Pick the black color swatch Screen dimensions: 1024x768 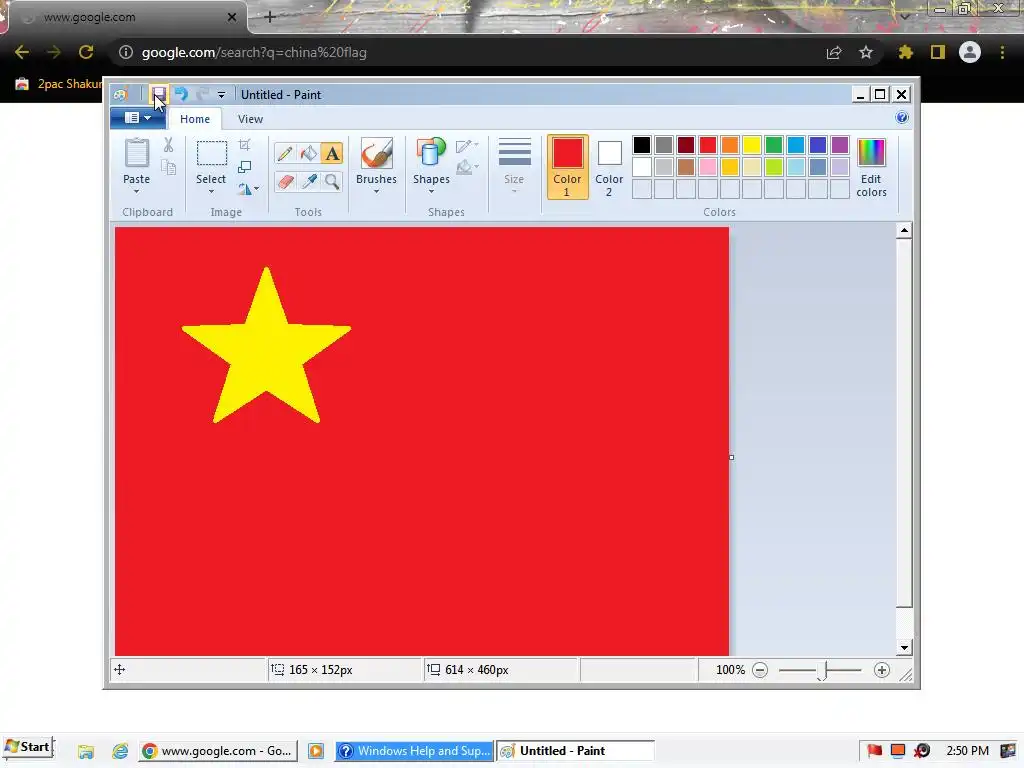tap(642, 144)
